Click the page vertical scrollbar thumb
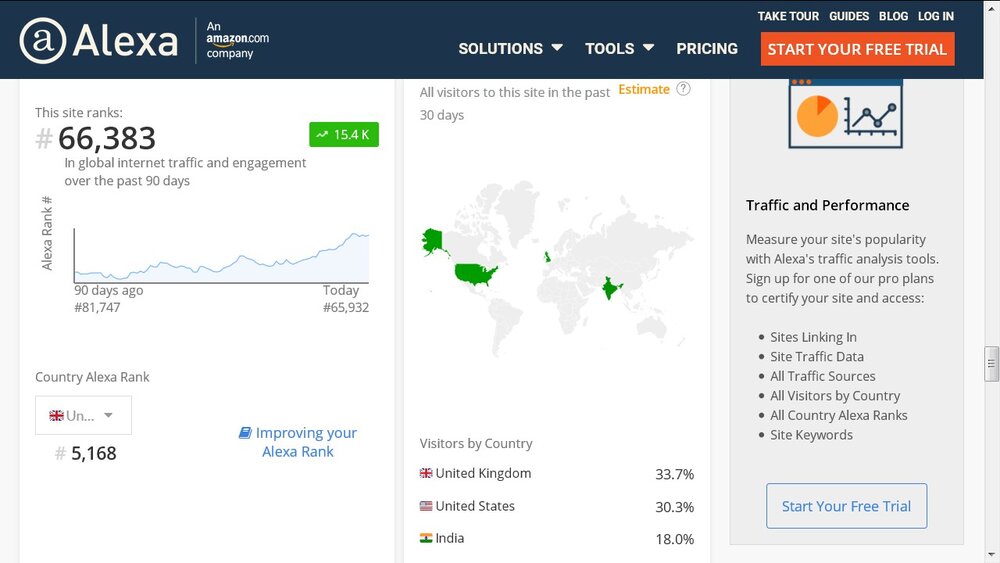The width and height of the screenshot is (1000, 563). (991, 364)
